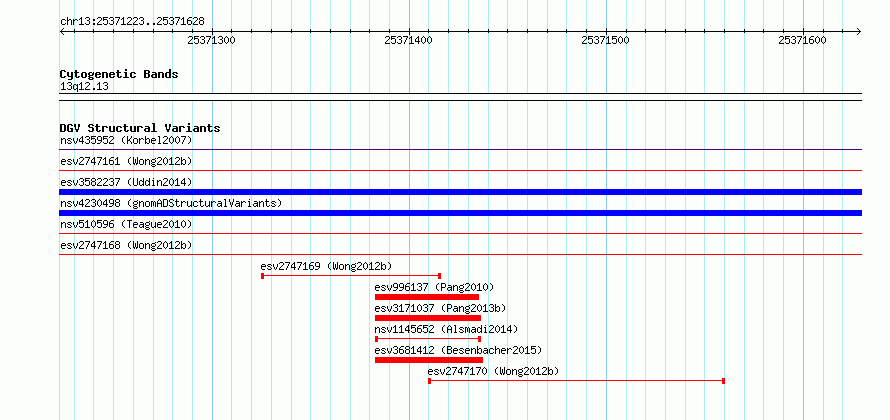Open variant esv2747168 (Wong2012b)
890x420 pixels.
point(126,245)
